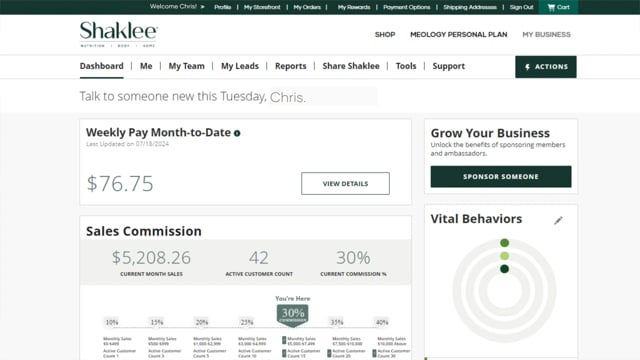This screenshot has height=360, width=640.
Task: Go to the My Leads section
Action: [x=240, y=66]
